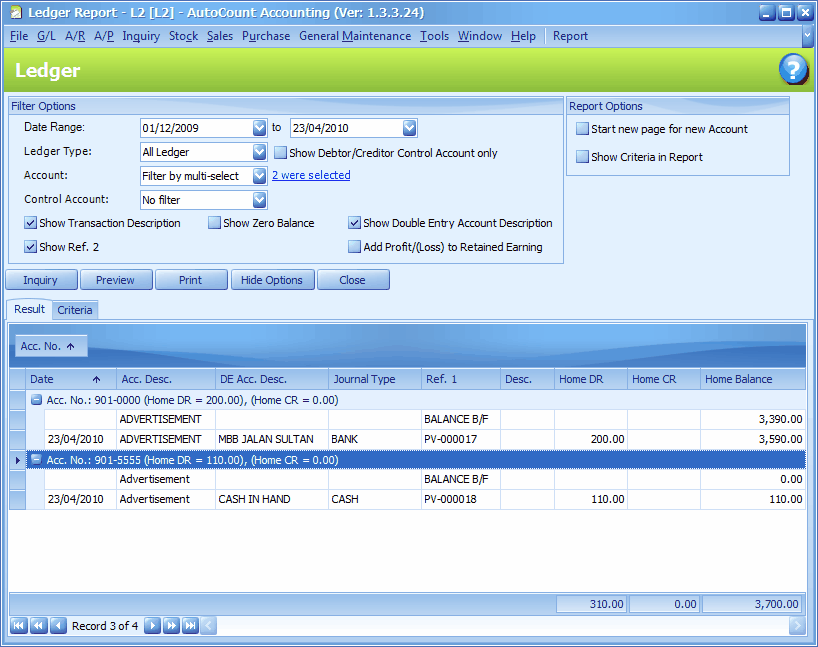This screenshot has height=647, width=818.
Task: Advance to the next record
Action: pos(152,625)
